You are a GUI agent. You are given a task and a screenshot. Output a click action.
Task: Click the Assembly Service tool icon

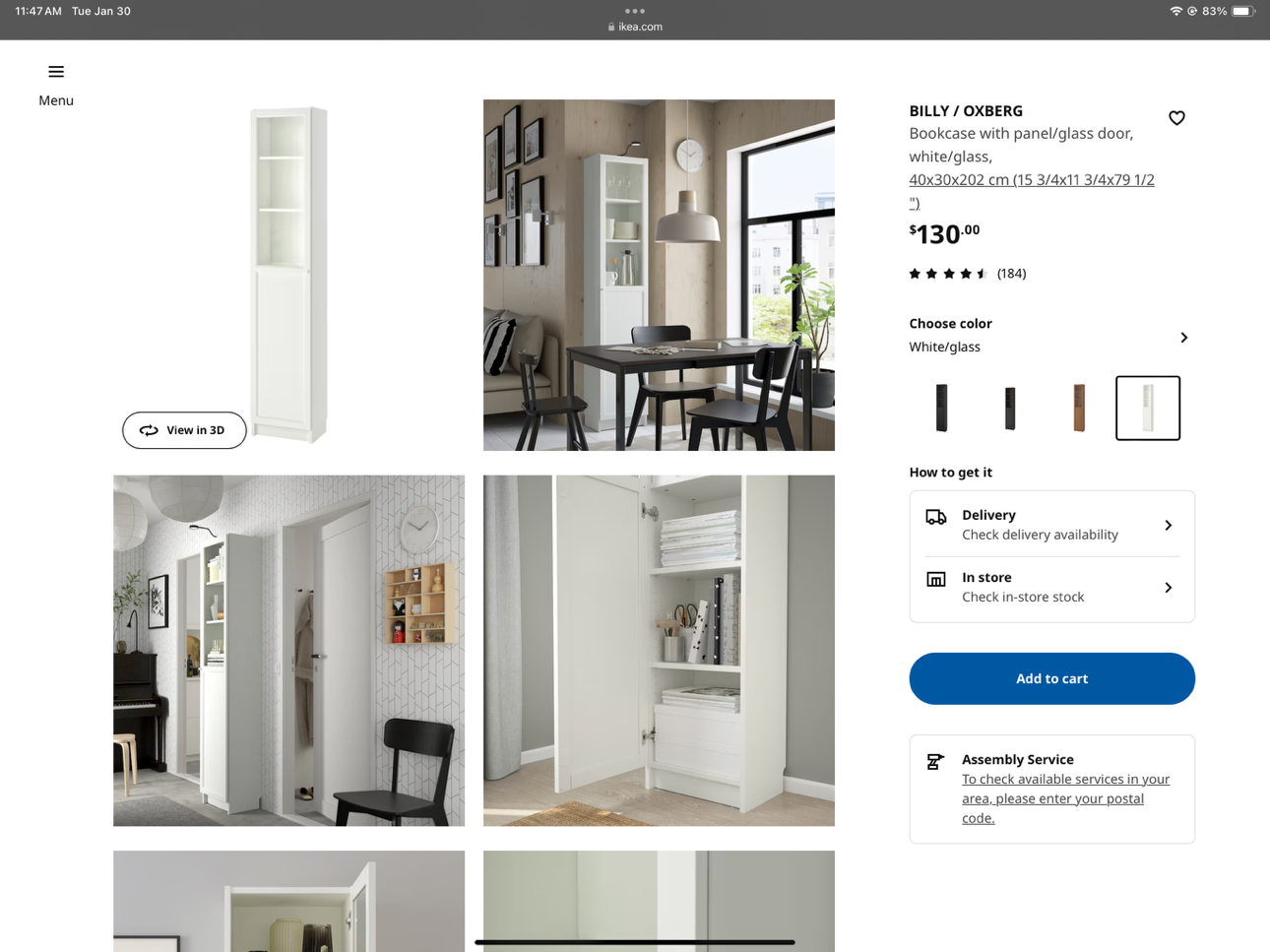point(935,761)
